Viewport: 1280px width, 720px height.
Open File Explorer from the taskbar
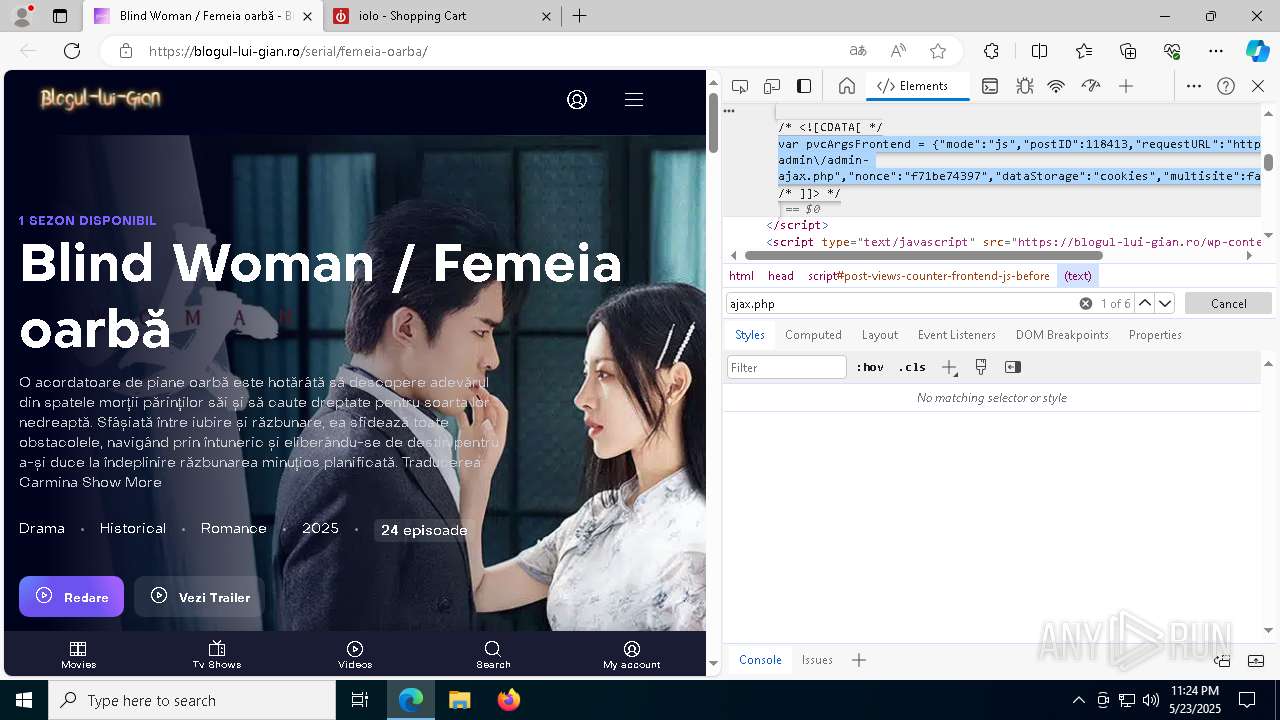click(x=460, y=700)
